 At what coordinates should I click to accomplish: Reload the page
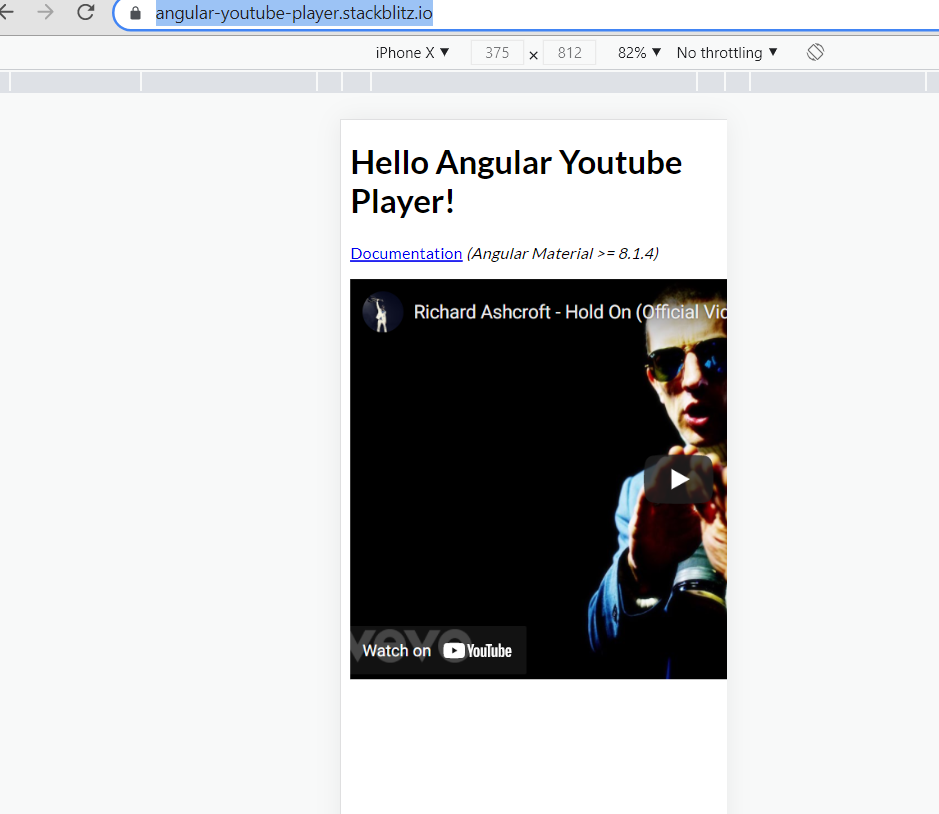click(x=85, y=15)
